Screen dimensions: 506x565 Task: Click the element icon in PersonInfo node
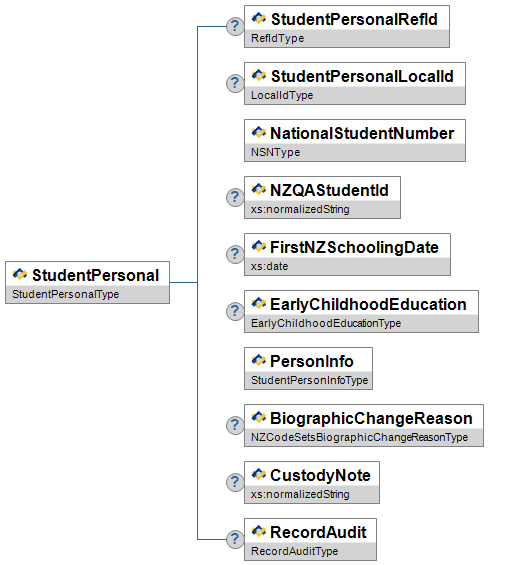(x=258, y=360)
